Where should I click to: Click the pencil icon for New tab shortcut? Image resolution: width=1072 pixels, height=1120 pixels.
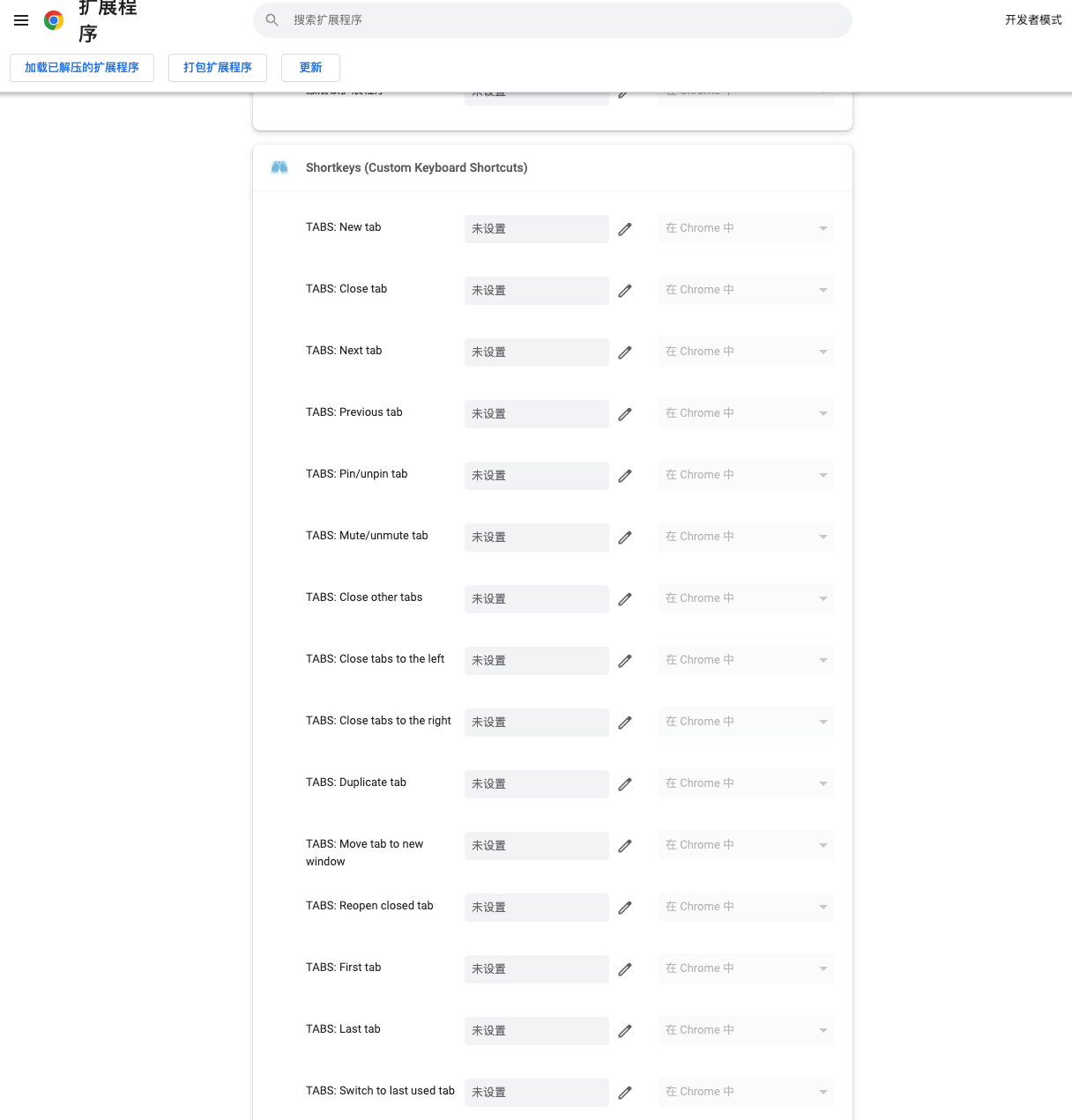click(x=625, y=229)
